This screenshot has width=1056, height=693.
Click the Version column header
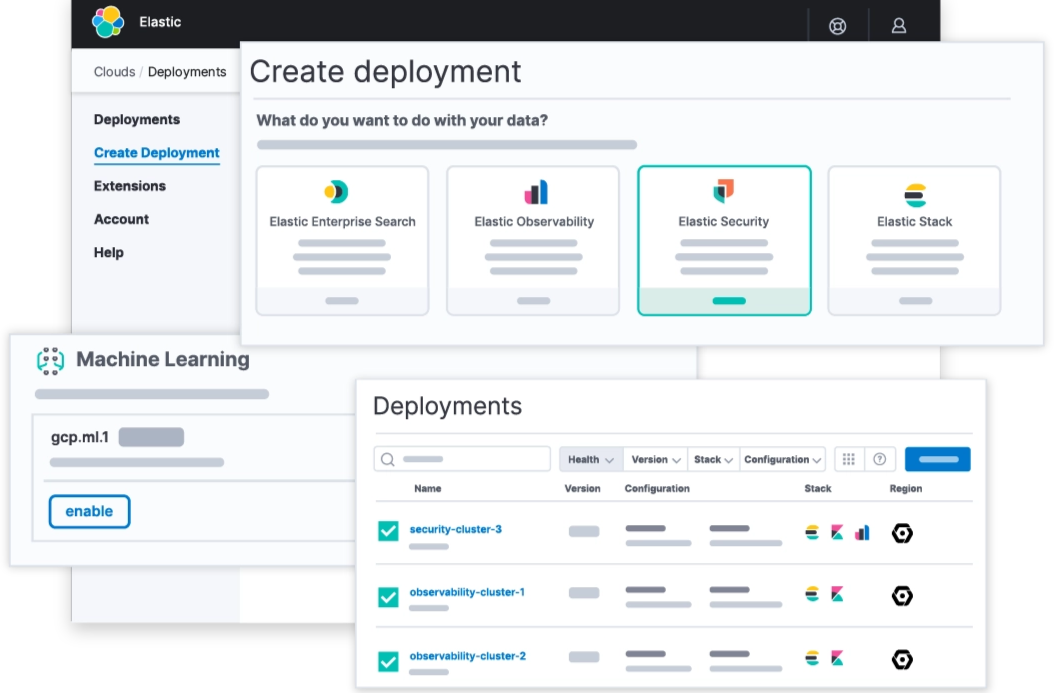(582, 488)
